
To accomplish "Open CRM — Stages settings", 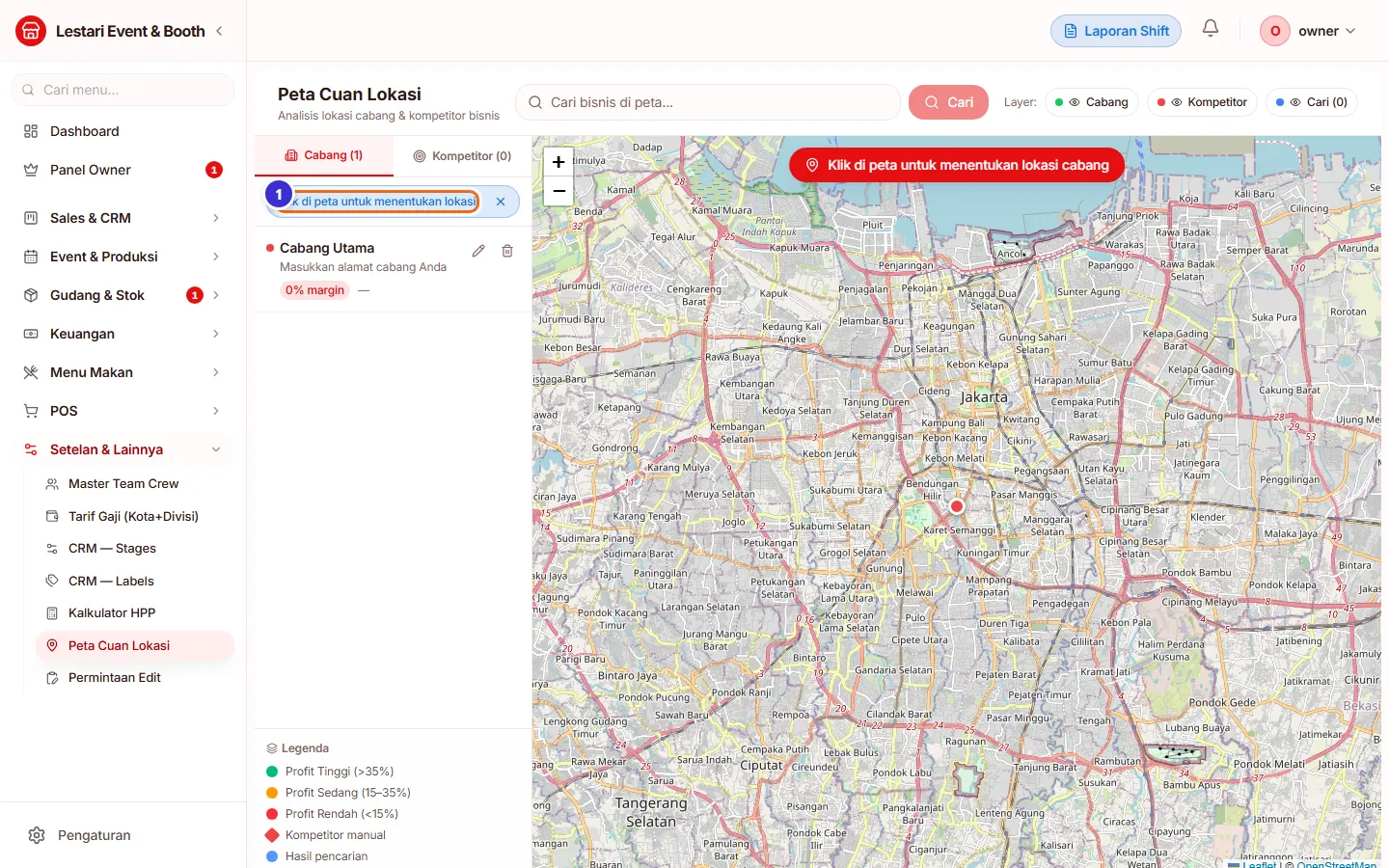I will (135, 549).
